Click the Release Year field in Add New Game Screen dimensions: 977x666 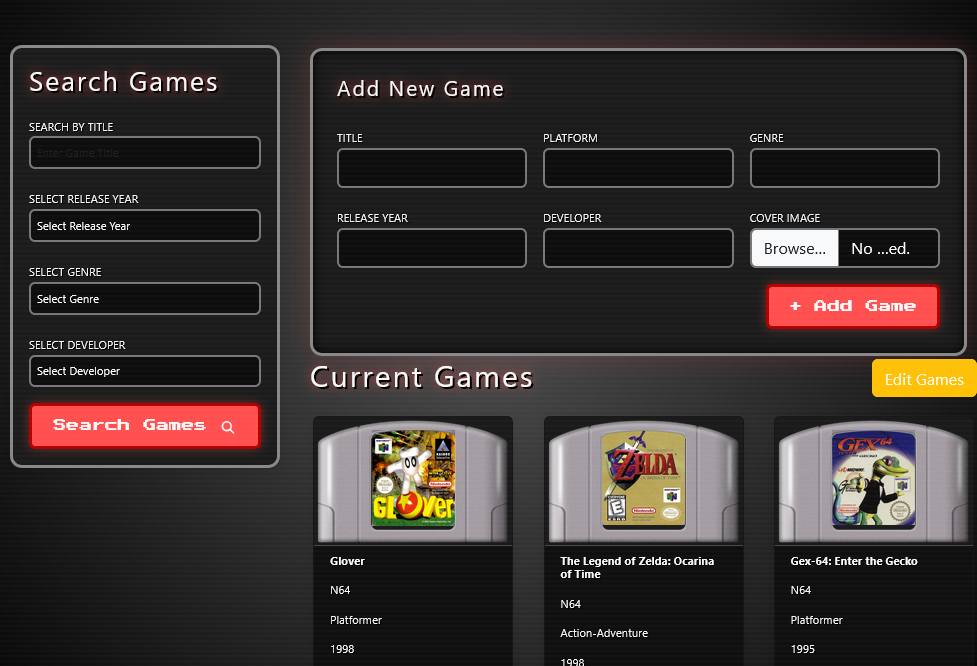tap(432, 248)
